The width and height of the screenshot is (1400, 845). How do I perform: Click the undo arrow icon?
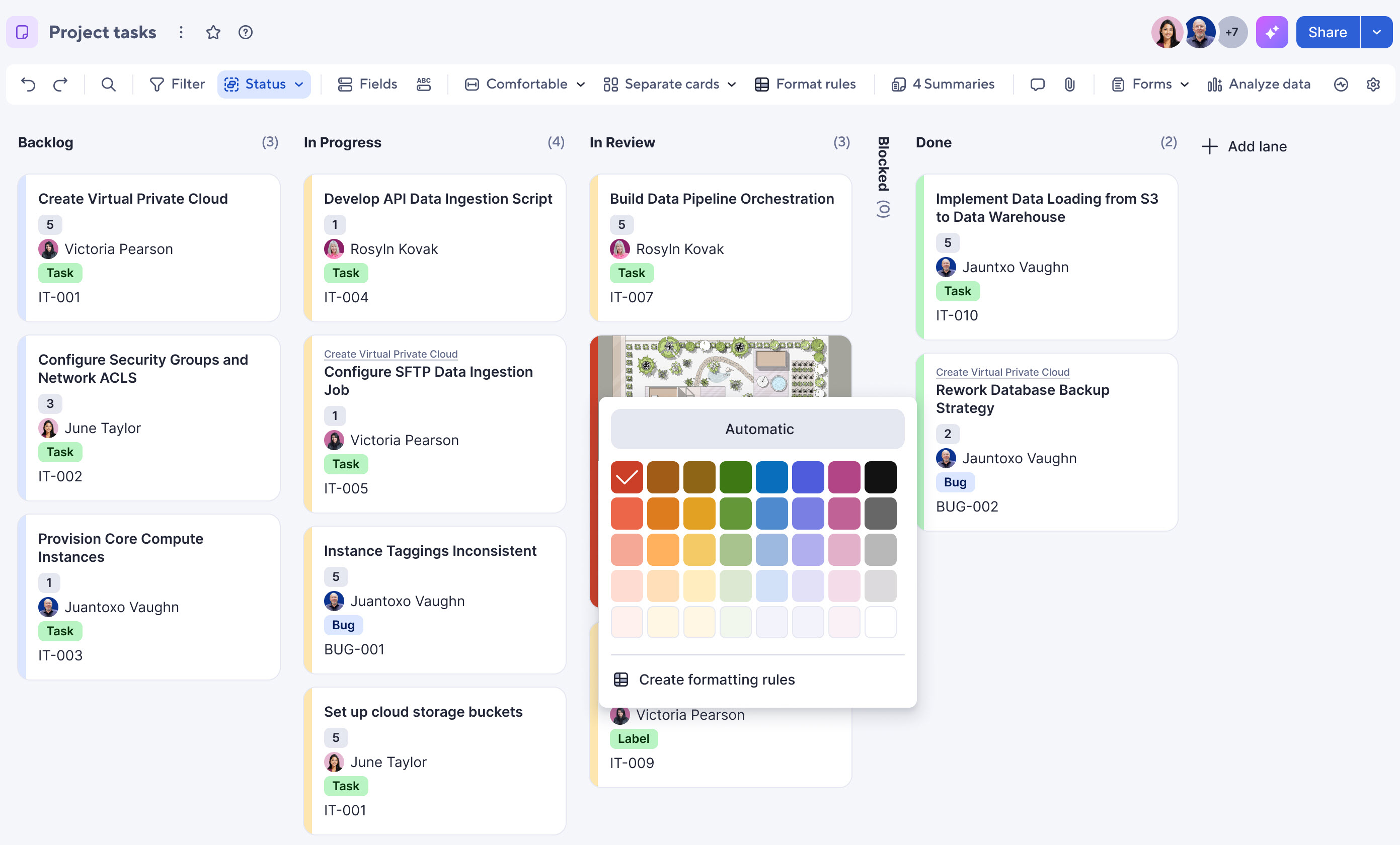click(x=28, y=84)
